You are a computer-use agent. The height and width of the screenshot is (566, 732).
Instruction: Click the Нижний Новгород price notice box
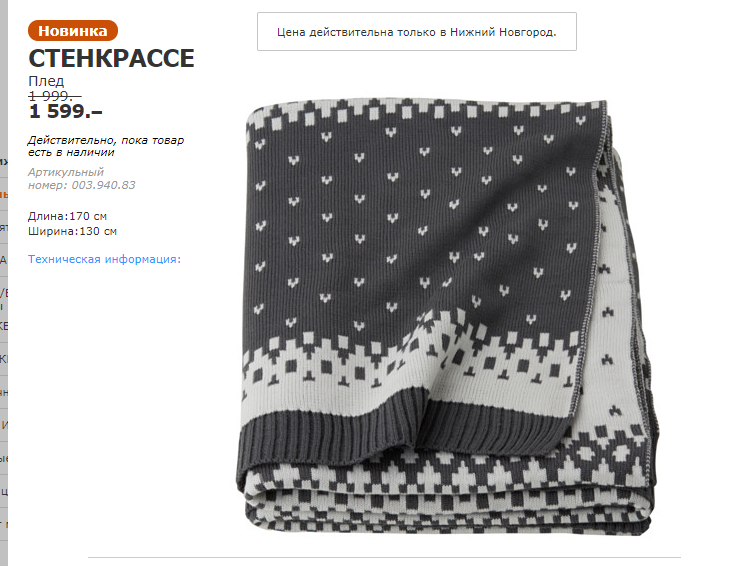point(417,32)
